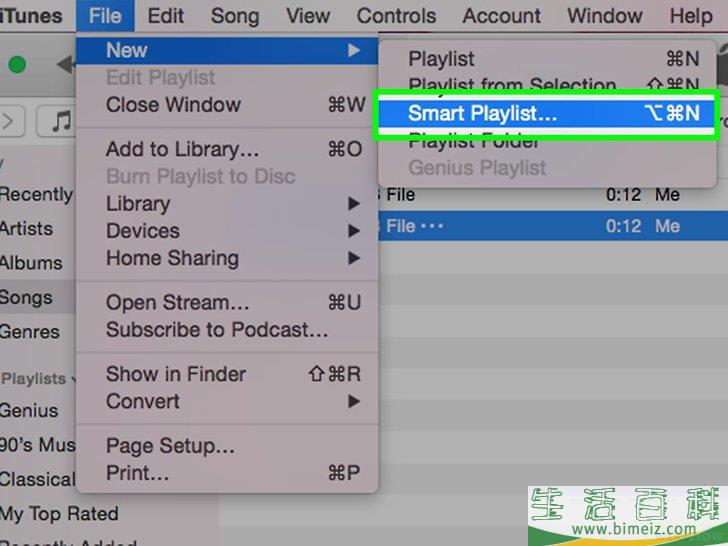Choose Print from the File menu
Screen dimensions: 728x546
(227, 473)
